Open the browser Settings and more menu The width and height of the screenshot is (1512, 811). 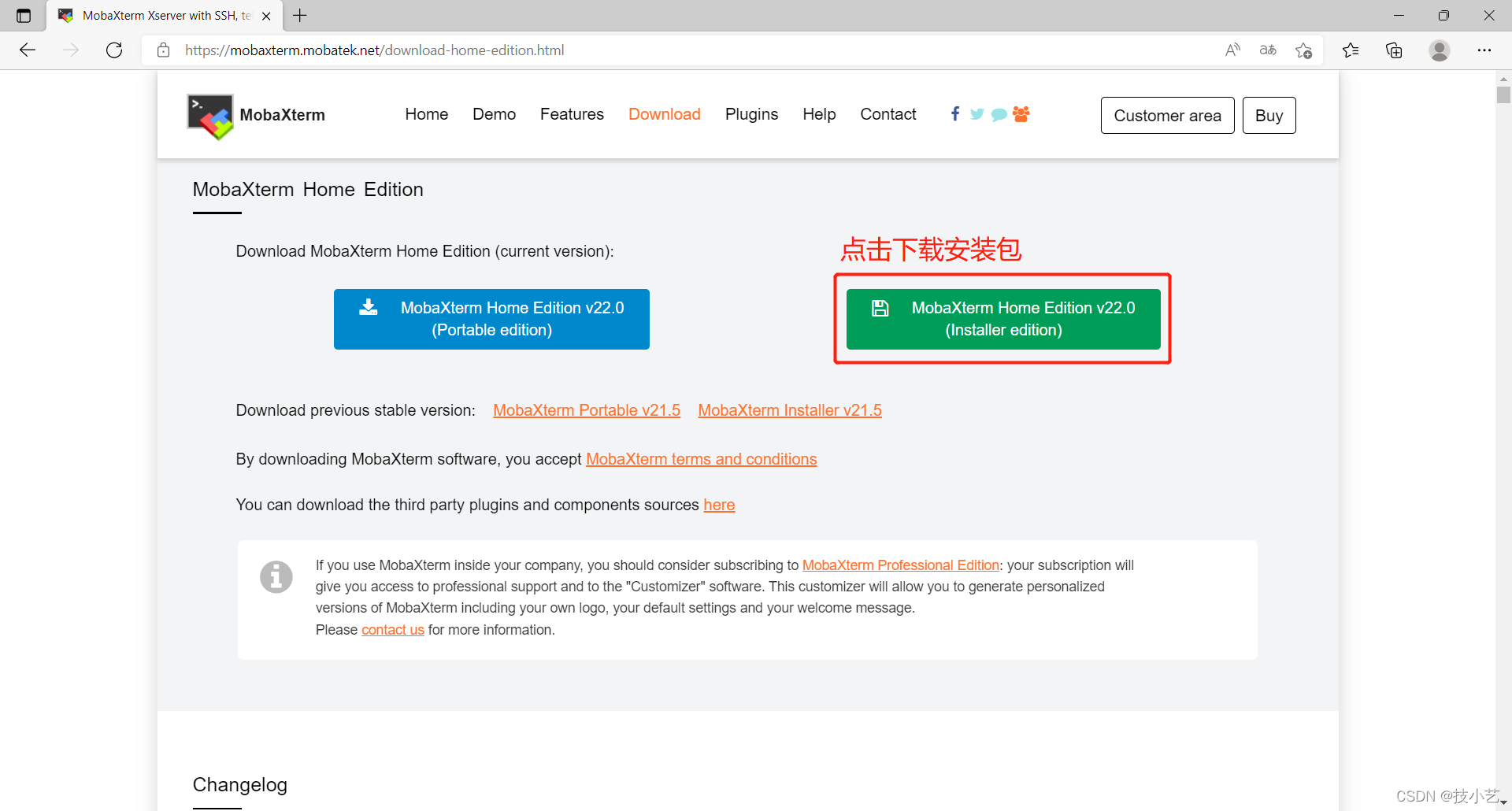click(x=1484, y=50)
